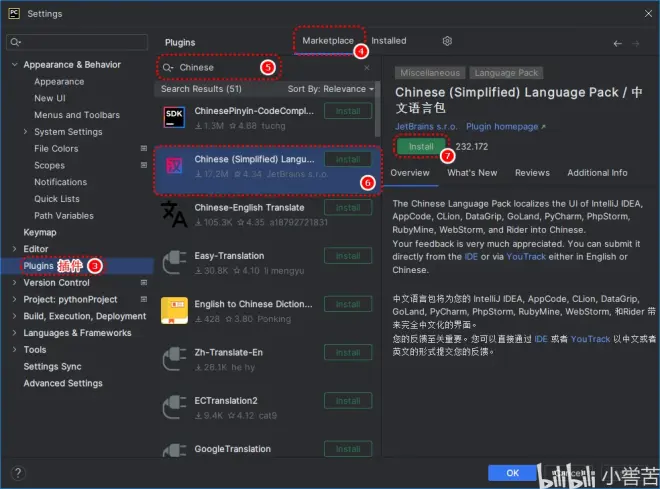Click the PyCharm logo in title bar

(x=14, y=13)
